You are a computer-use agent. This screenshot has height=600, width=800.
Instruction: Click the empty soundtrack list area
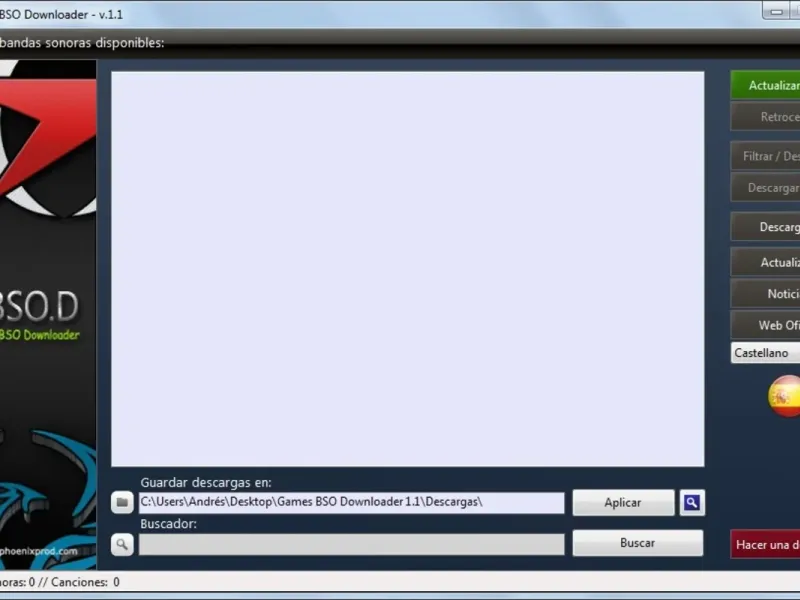click(408, 269)
